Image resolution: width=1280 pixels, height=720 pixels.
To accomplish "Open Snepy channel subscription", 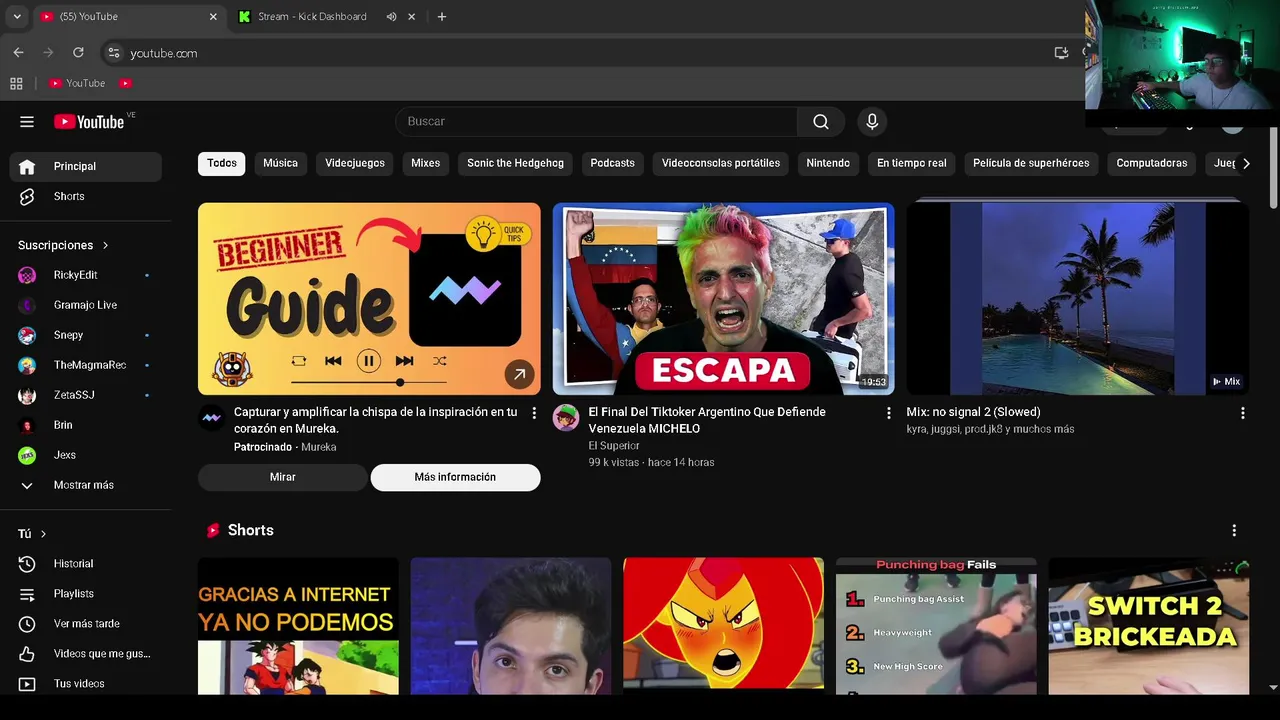I will pyautogui.click(x=85, y=335).
